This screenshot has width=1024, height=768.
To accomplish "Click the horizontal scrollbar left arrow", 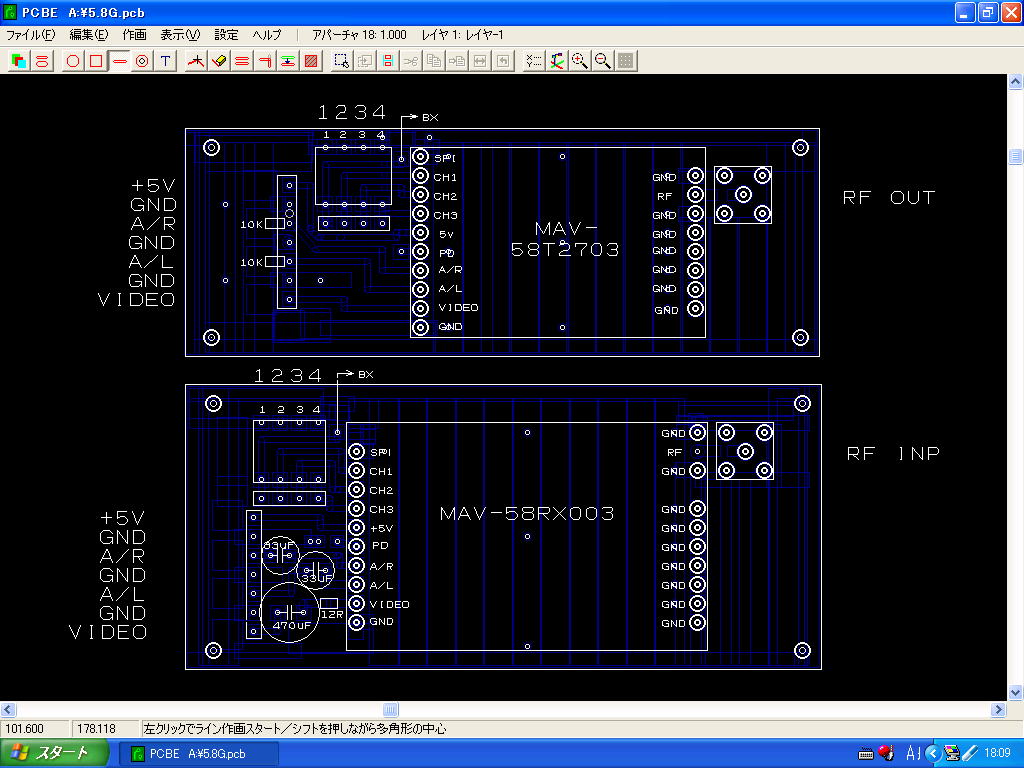I will 8,709.
